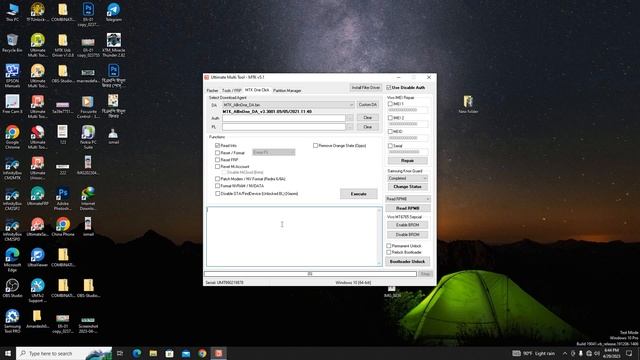Image resolution: width=640 pixels, height=360 pixels.
Task: Open the Mail app in the taskbar
Action: click(186, 353)
